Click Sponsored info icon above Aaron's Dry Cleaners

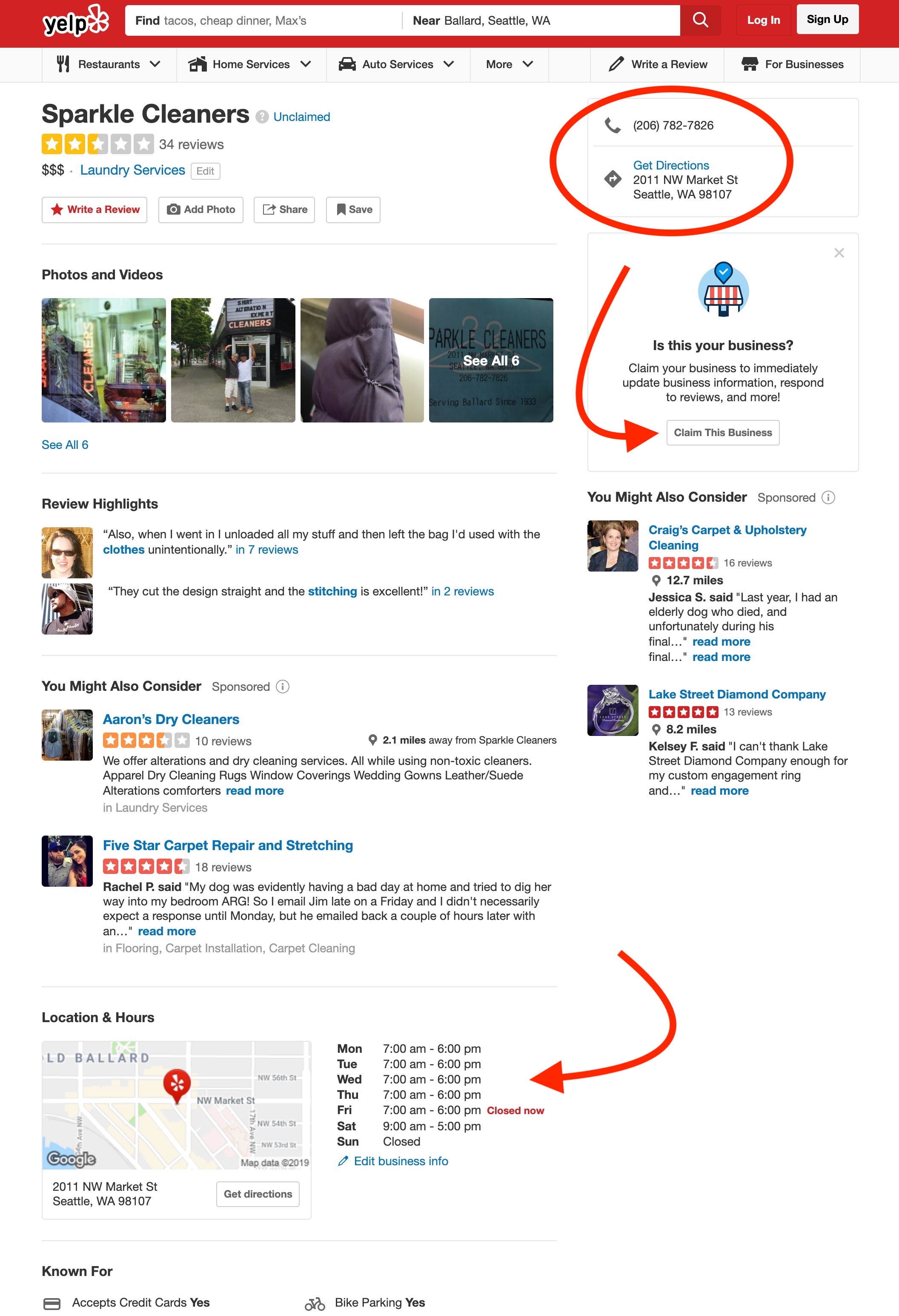coord(283,686)
